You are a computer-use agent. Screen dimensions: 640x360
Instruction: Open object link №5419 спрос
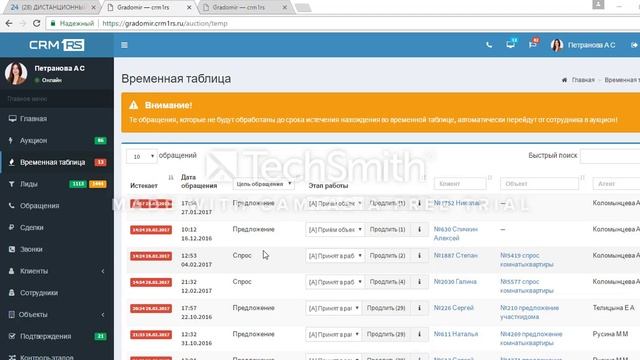[527, 260]
